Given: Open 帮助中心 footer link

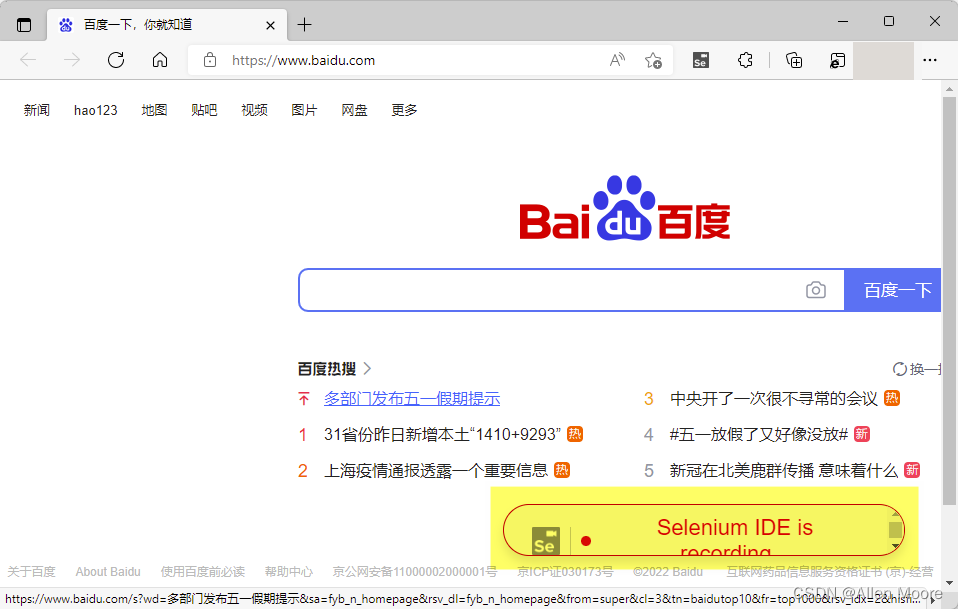Looking at the screenshot, I should (288, 572).
